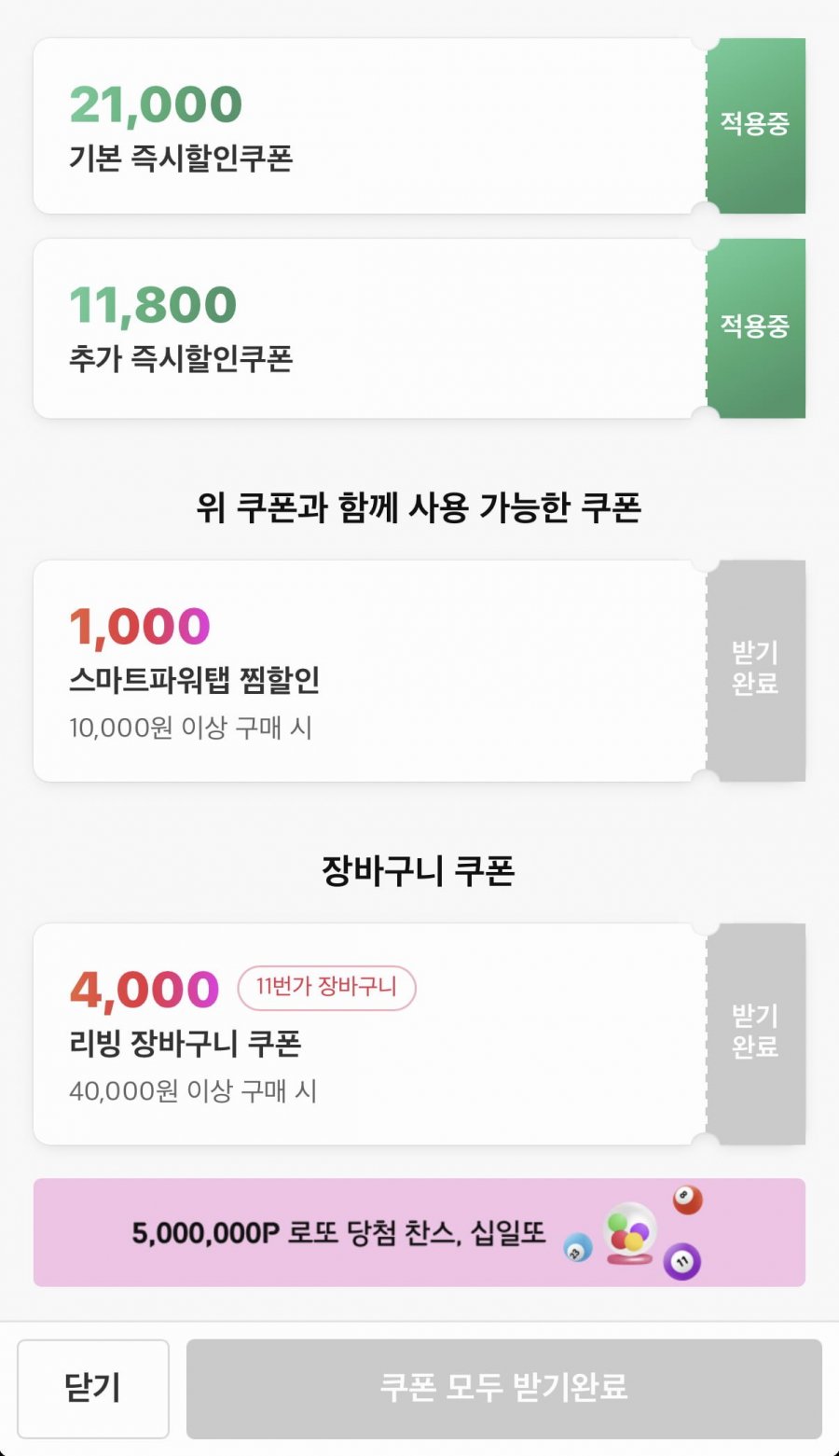Select the 추가 즉시할인쿠폰 coupon title
Image resolution: width=839 pixels, height=1456 pixels.
coord(181,358)
